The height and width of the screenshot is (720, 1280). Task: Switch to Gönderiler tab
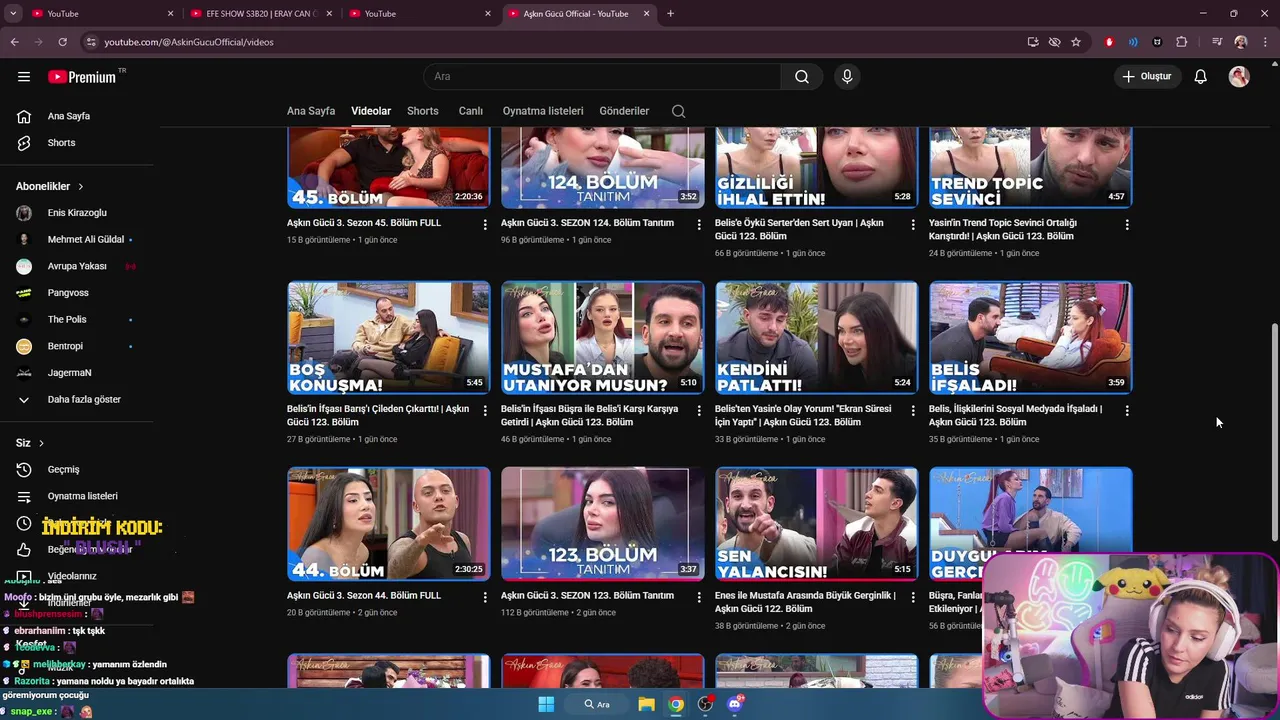624,111
